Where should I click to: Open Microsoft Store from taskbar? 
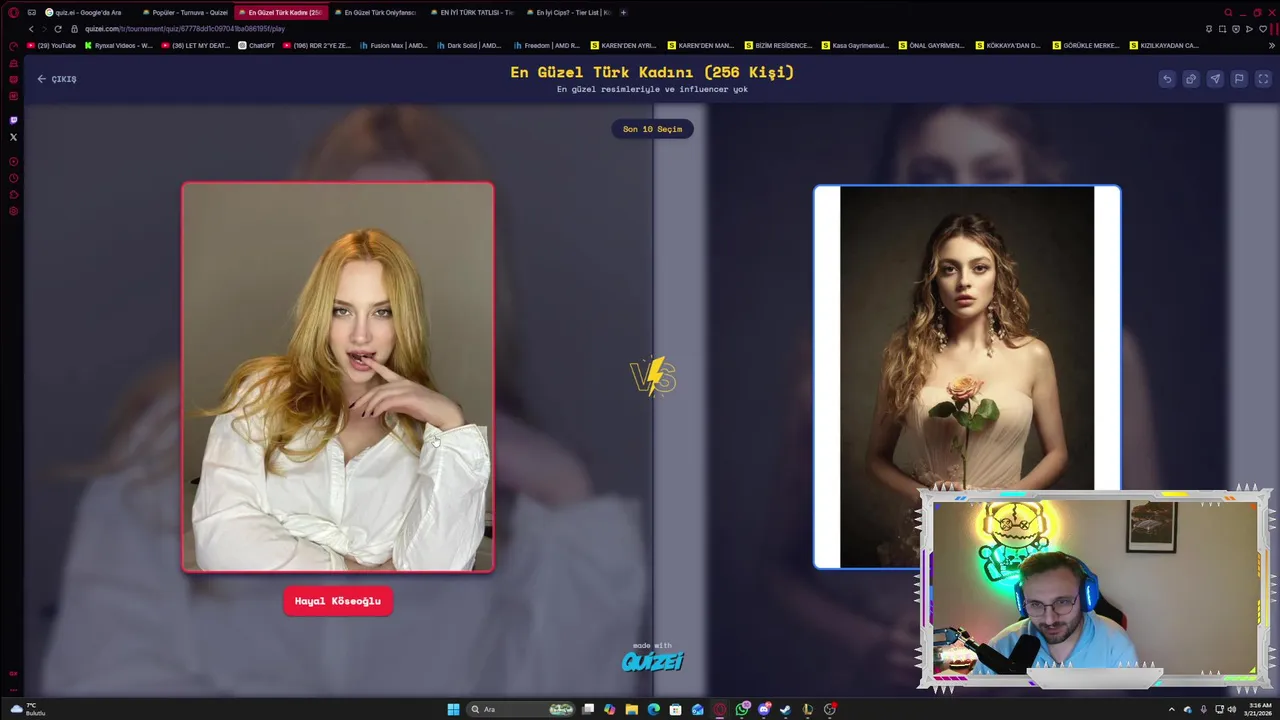tap(676, 709)
